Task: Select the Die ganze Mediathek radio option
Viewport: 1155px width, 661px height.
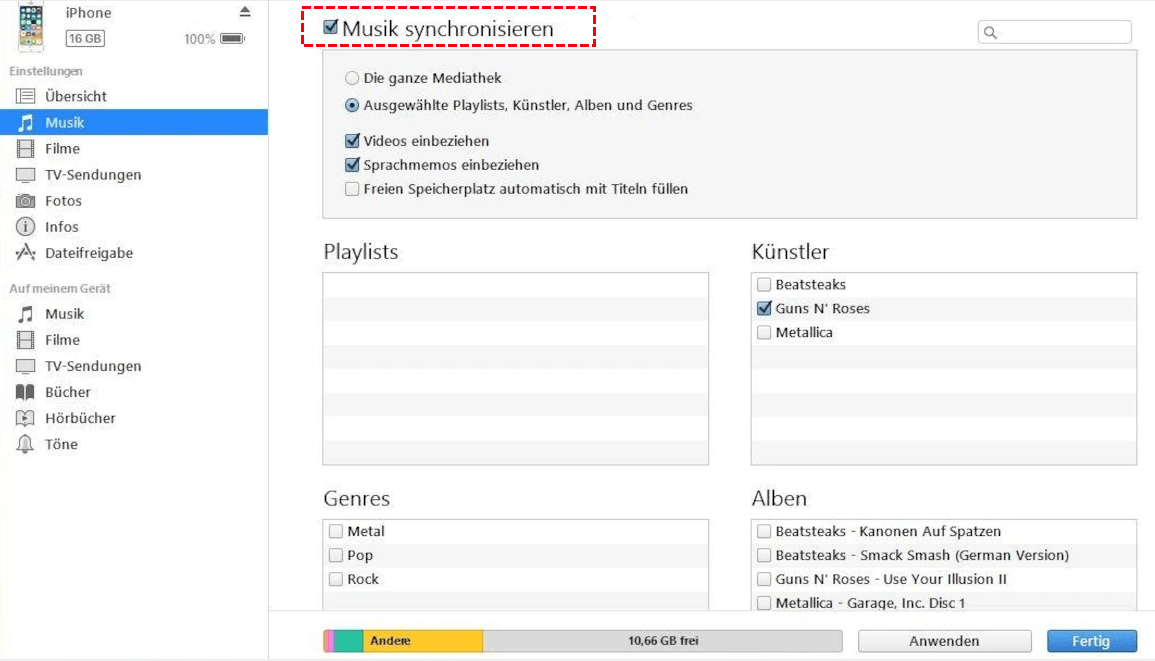Action: (x=352, y=78)
